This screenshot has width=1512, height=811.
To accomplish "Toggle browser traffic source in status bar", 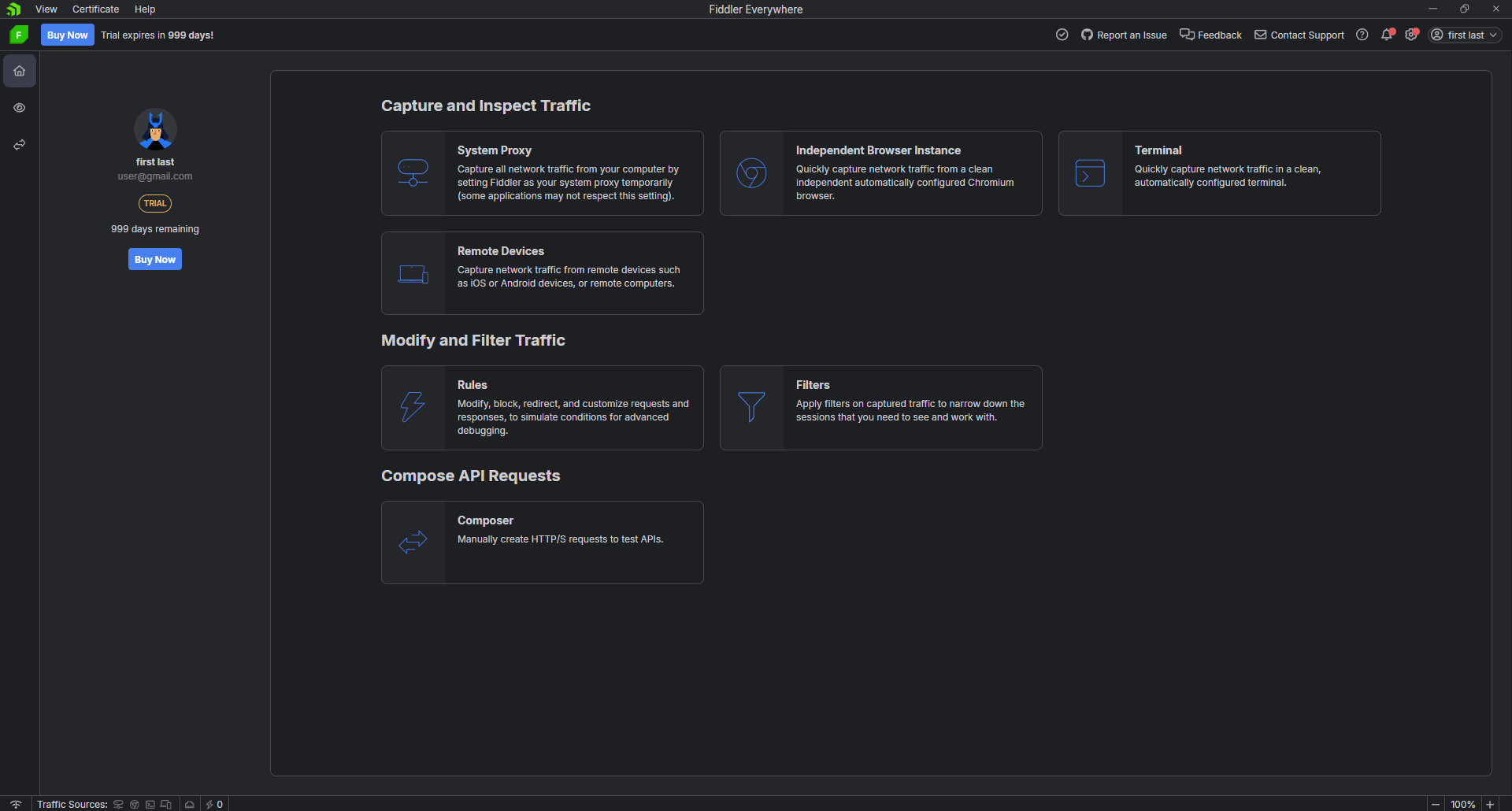I will click(x=135, y=804).
